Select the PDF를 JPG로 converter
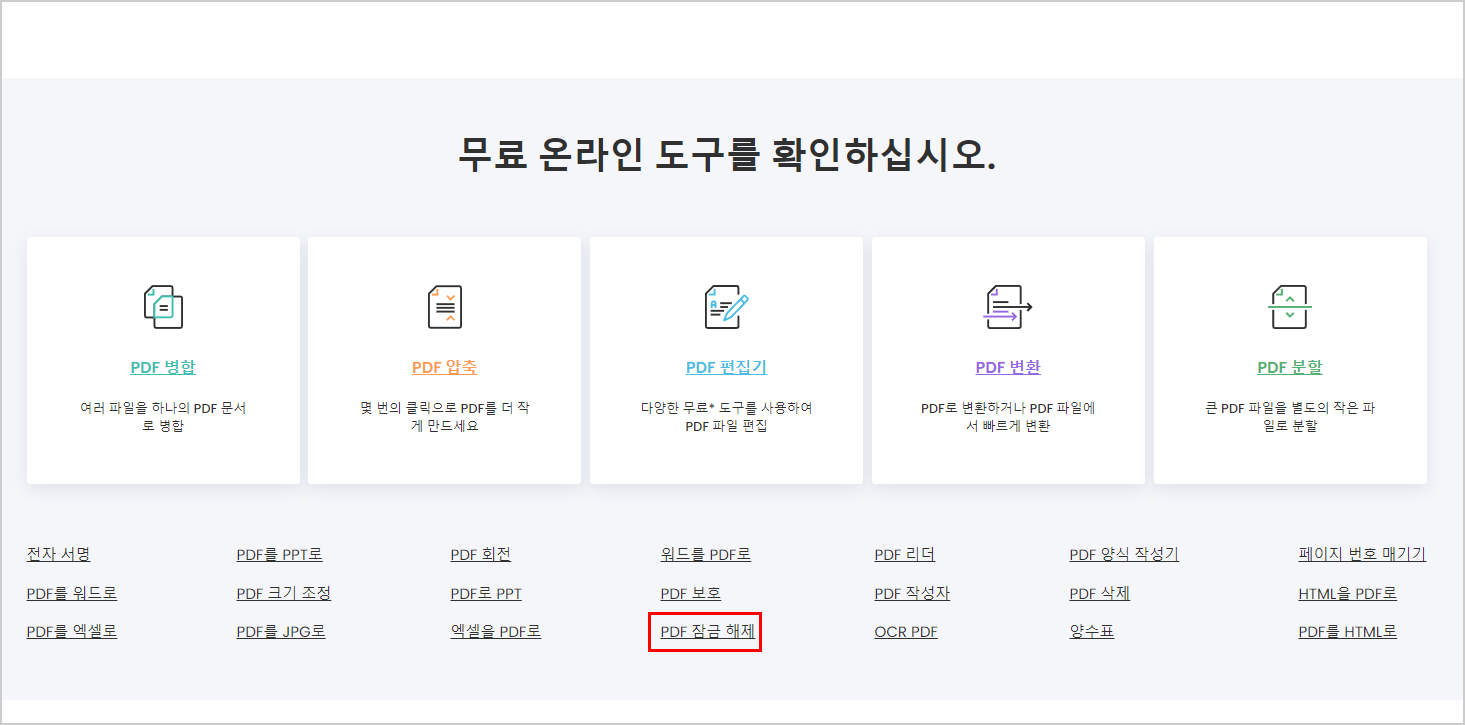The height and width of the screenshot is (725, 1465). [281, 631]
